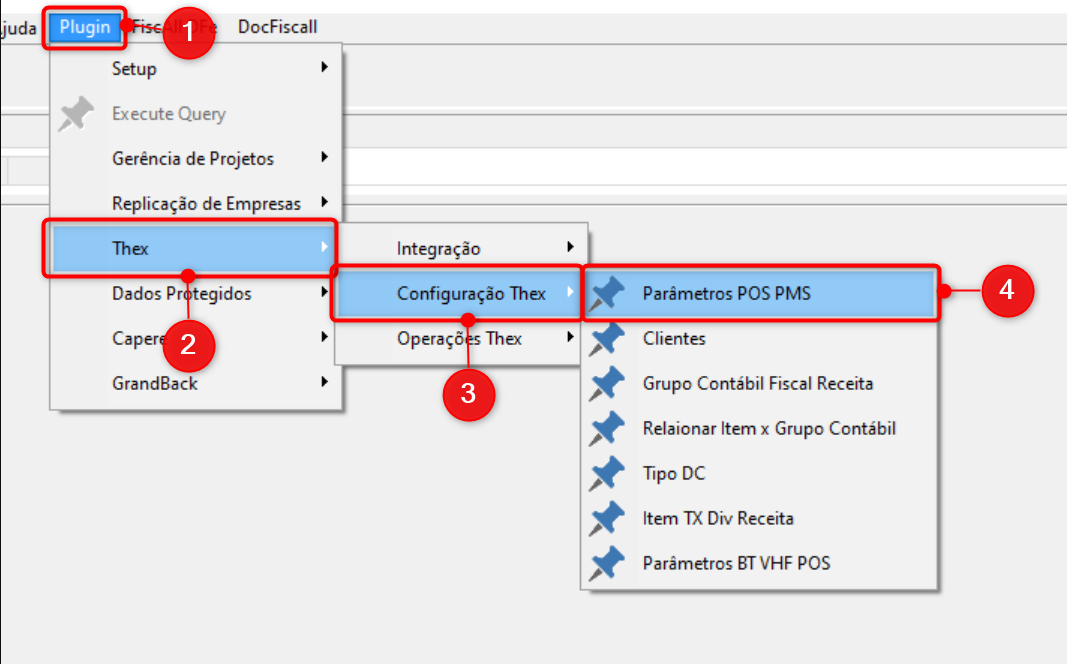The image size is (1067, 664).
Task: Click pin icon beside Relaionar Item x Grupo Contábil
Action: (x=607, y=429)
